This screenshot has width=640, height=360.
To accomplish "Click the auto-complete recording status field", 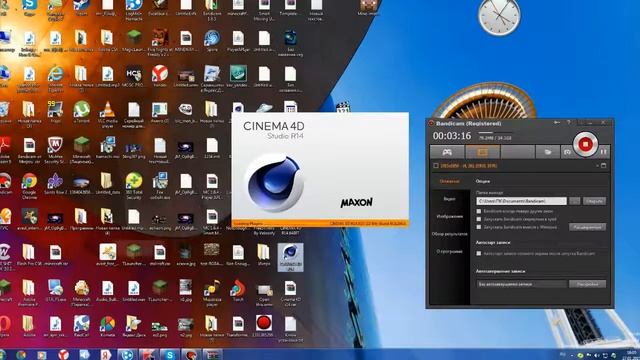I will [521, 284].
